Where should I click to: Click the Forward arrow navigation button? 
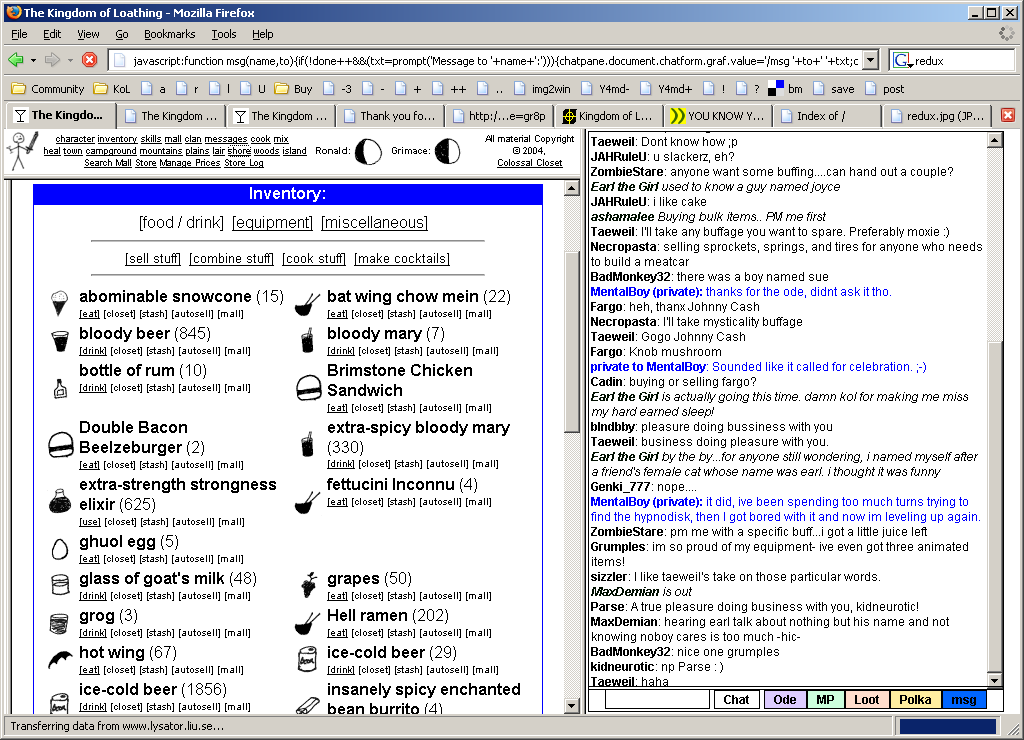(52, 60)
